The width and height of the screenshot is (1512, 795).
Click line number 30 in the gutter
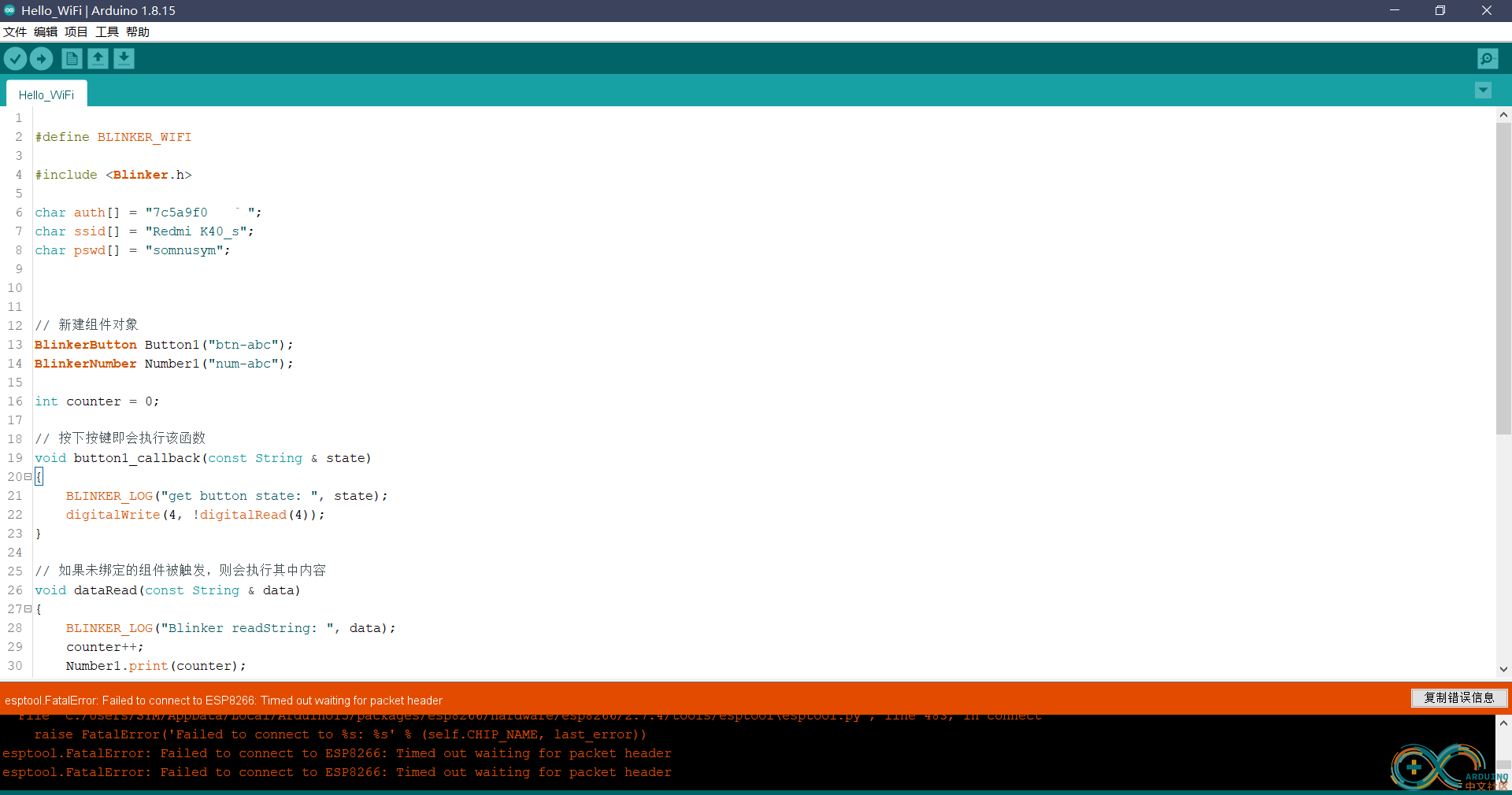15,666
